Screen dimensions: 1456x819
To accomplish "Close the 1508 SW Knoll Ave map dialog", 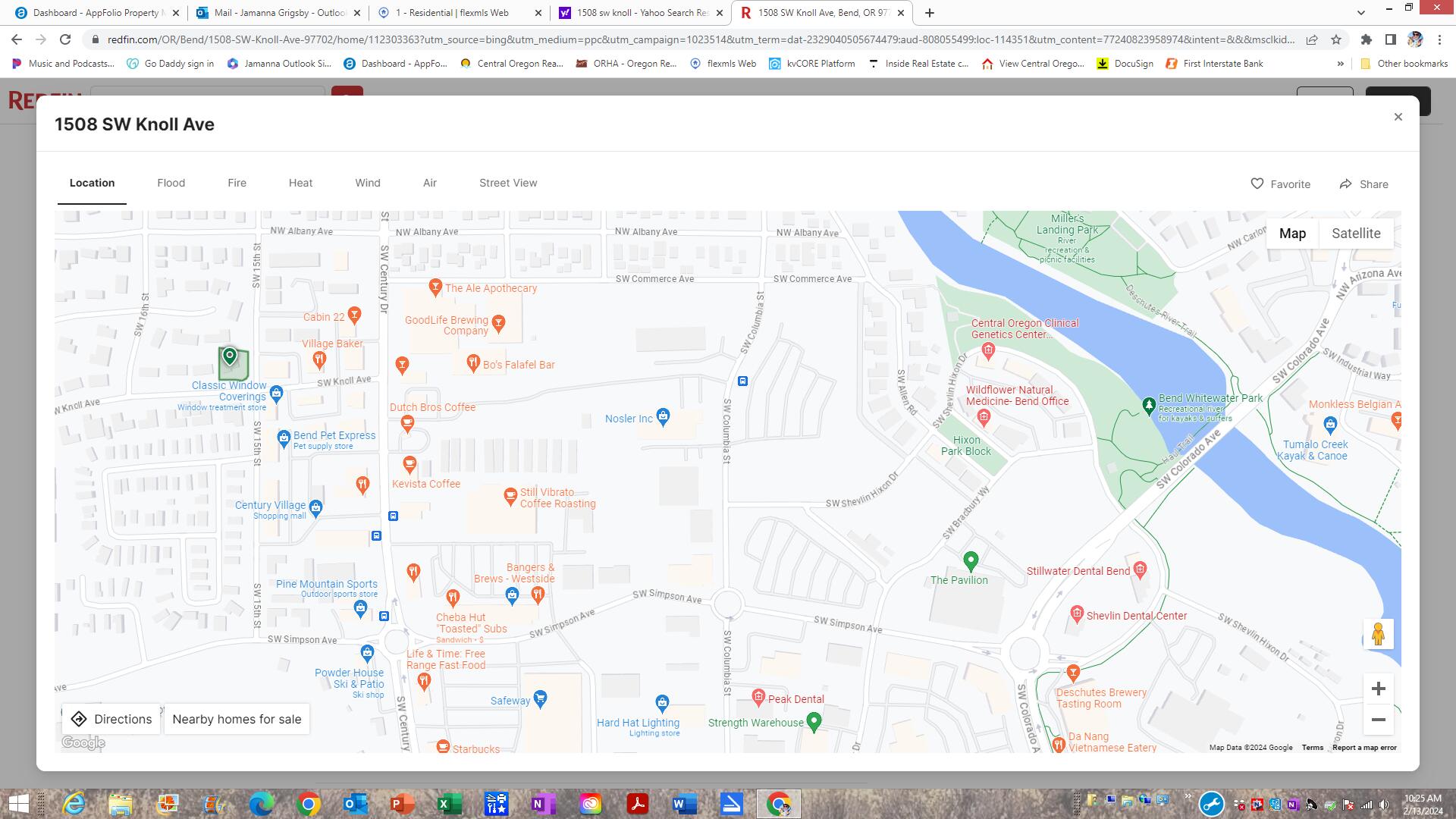I will 1398,117.
